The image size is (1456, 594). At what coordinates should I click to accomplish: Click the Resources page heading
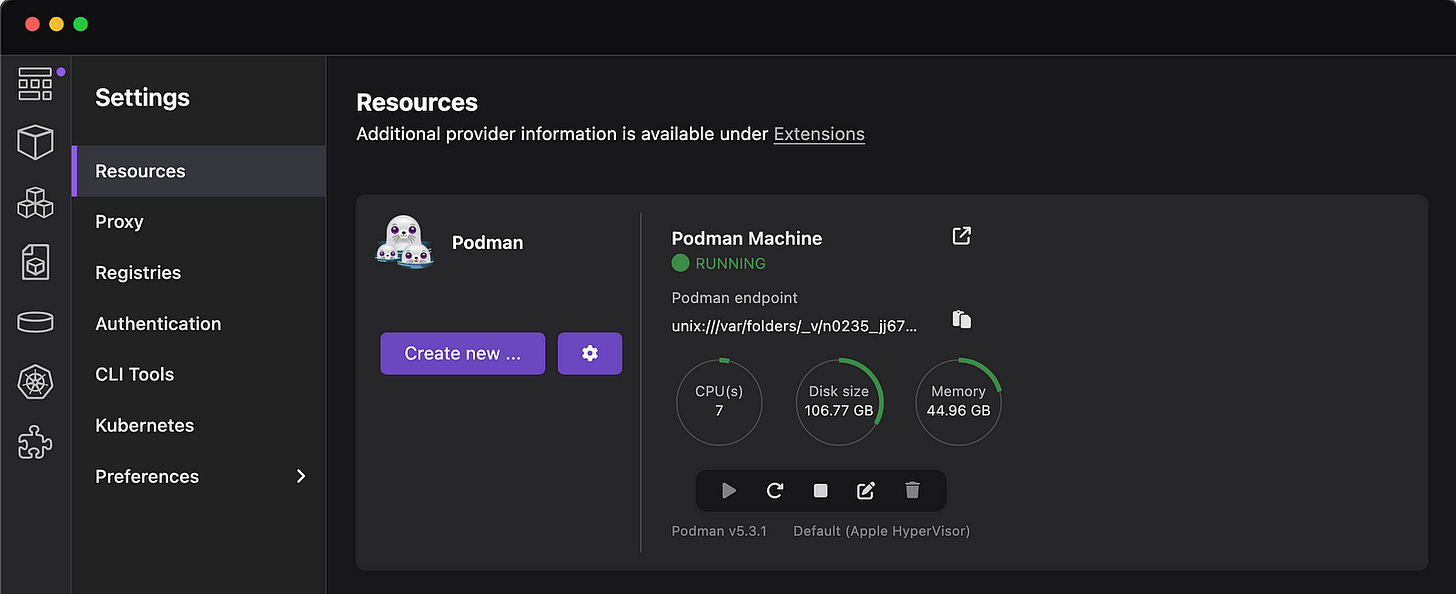(x=417, y=102)
